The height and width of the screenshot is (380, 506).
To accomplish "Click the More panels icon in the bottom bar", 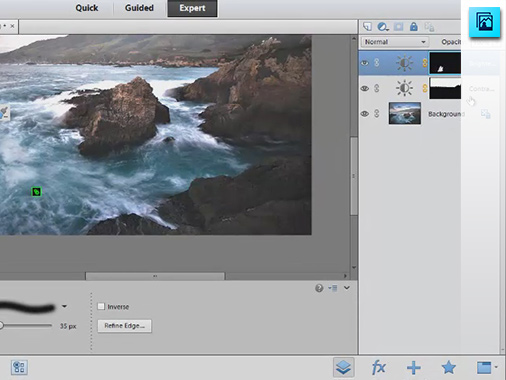I will (484, 368).
